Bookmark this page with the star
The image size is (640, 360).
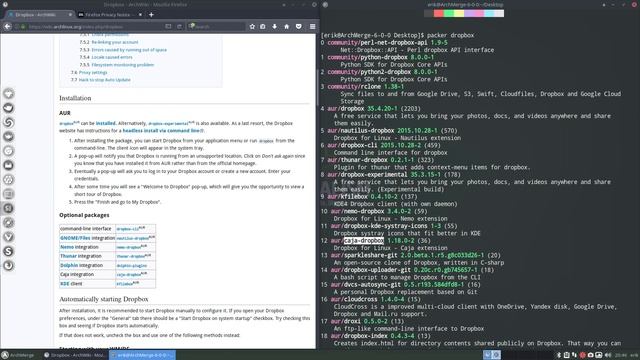click(x=252, y=27)
